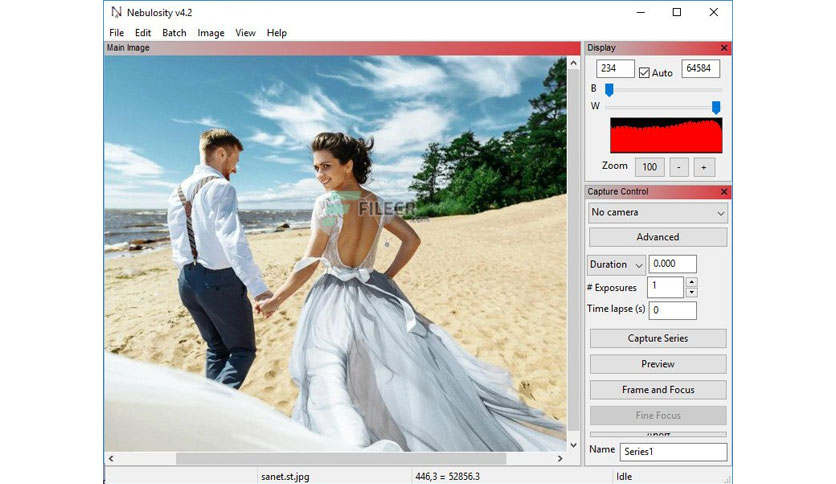836x484 pixels.
Task: Decrease exposures with down spinner arrow
Action: tap(692, 292)
